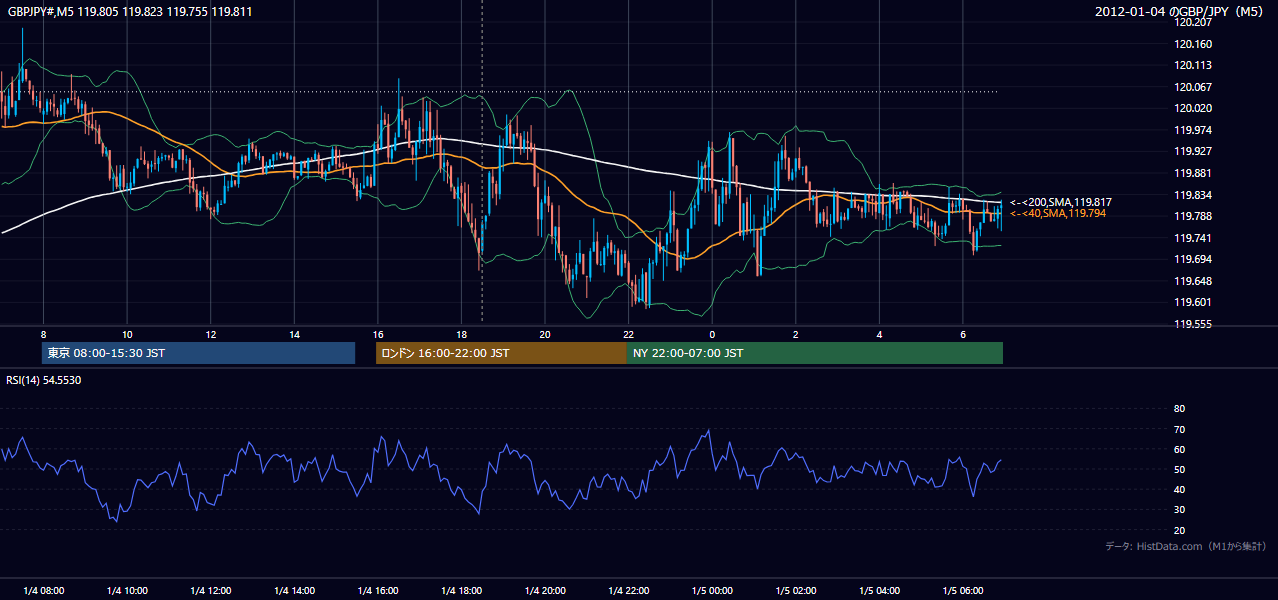
Task: Click the RSI 60 level label
Action: [x=1179, y=449]
